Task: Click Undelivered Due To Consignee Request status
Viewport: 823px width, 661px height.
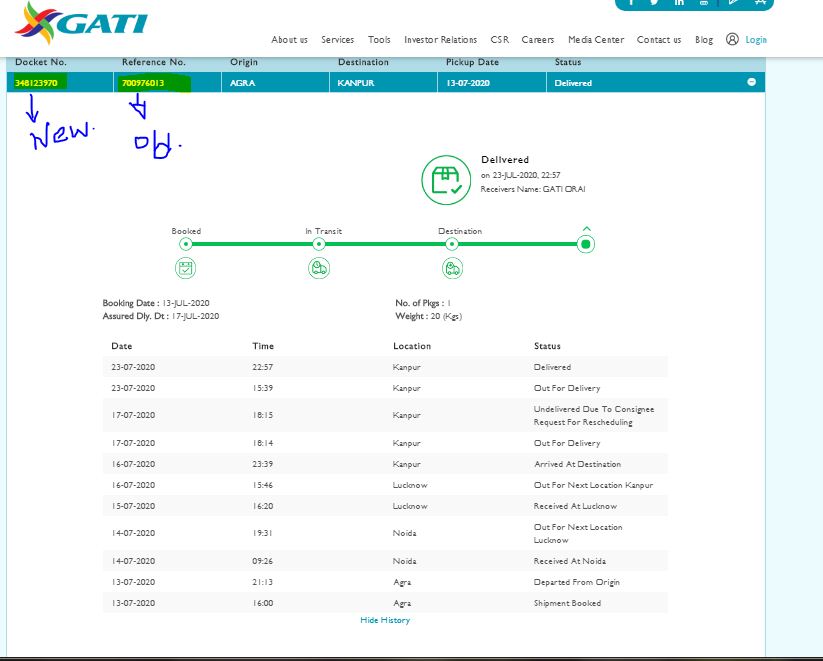Action: (x=594, y=415)
